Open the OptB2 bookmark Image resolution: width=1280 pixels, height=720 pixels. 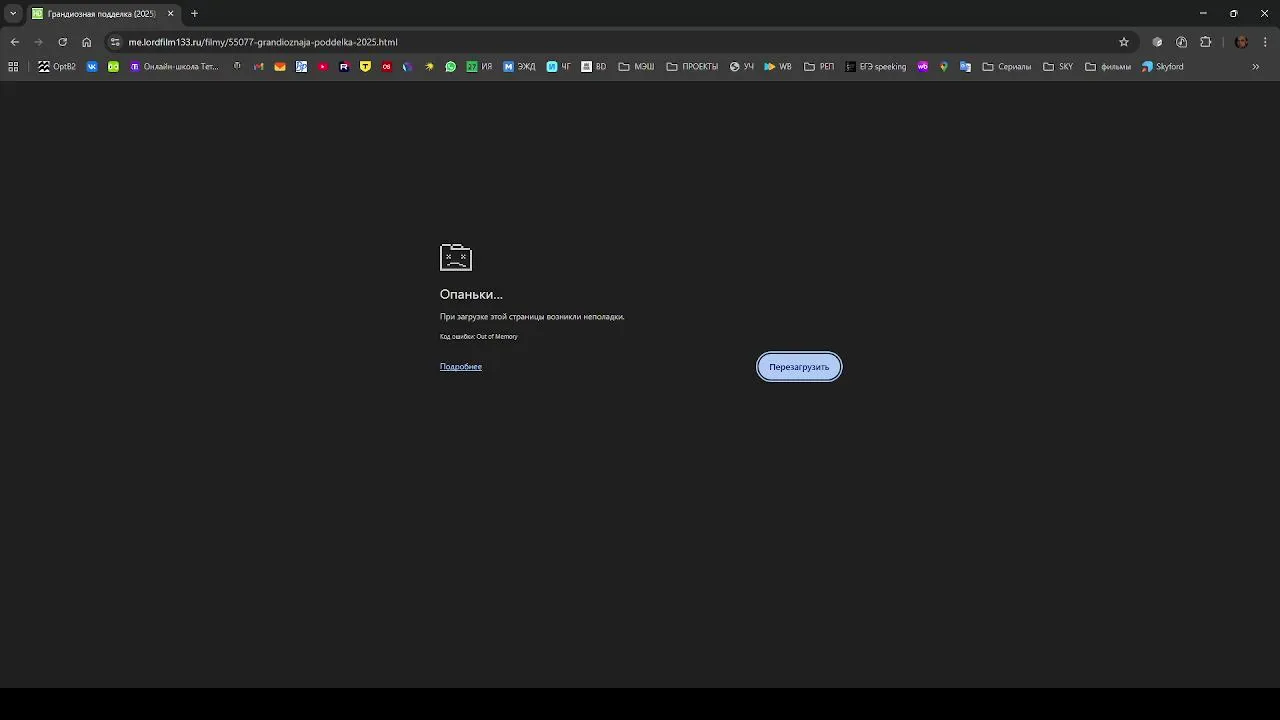click(57, 67)
